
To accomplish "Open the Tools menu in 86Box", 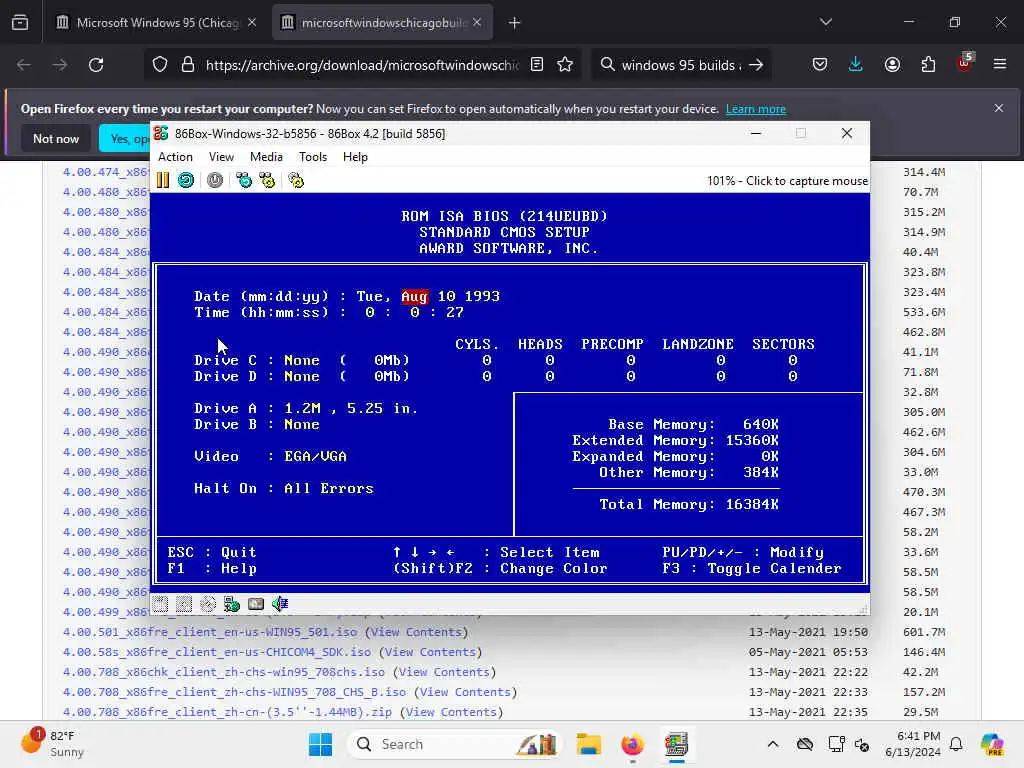I will 313,157.
